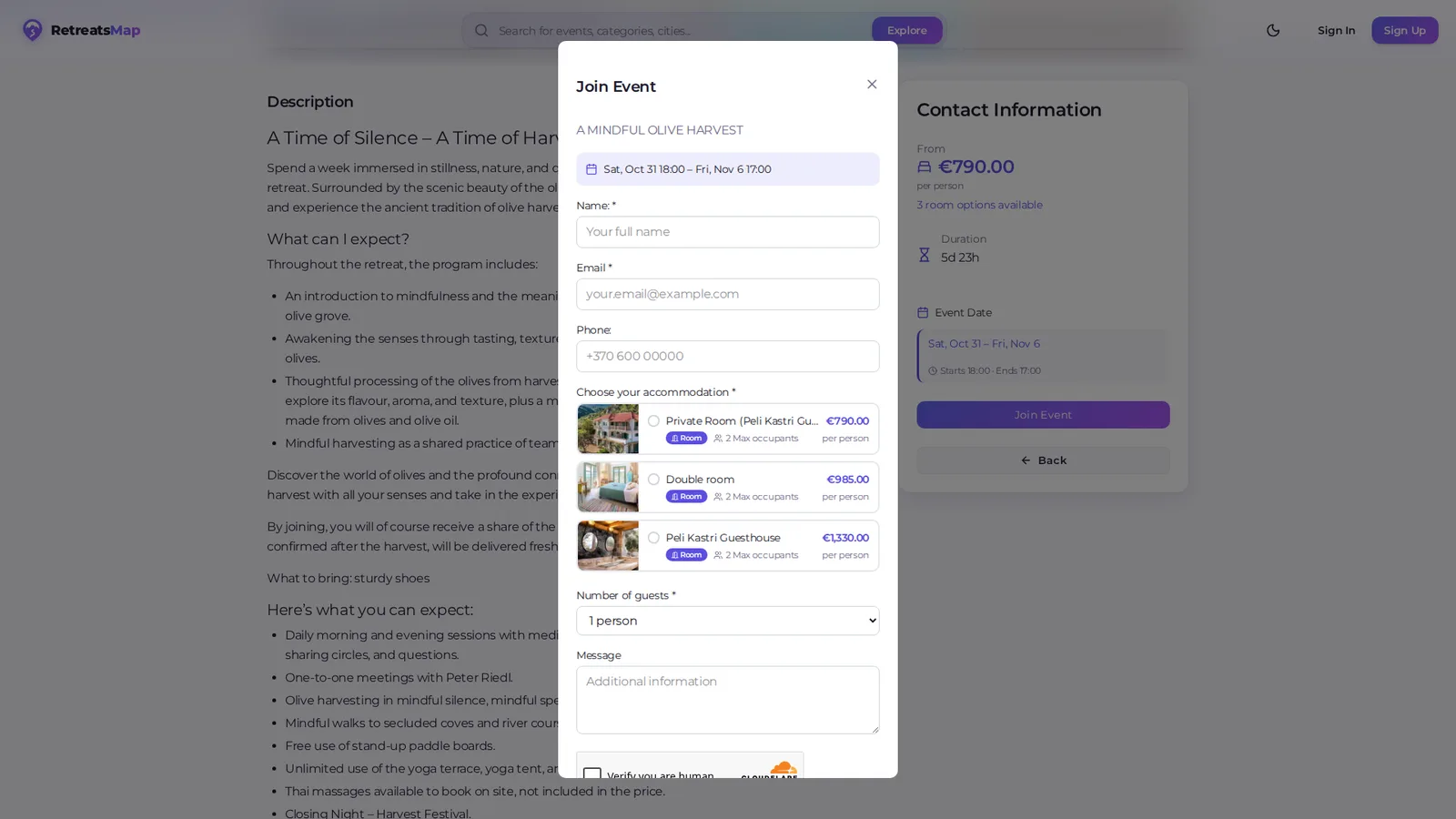
Task: Click the Private Room thumbnail image
Action: click(608, 429)
